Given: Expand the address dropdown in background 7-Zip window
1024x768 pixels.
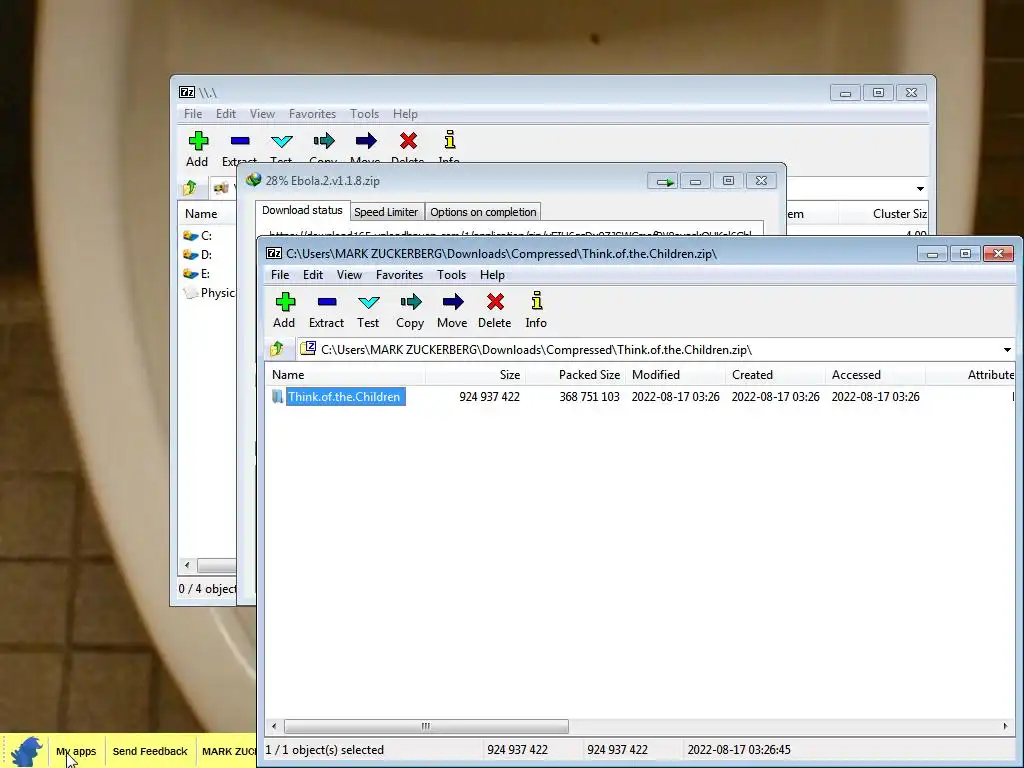Looking at the screenshot, I should coord(920,189).
